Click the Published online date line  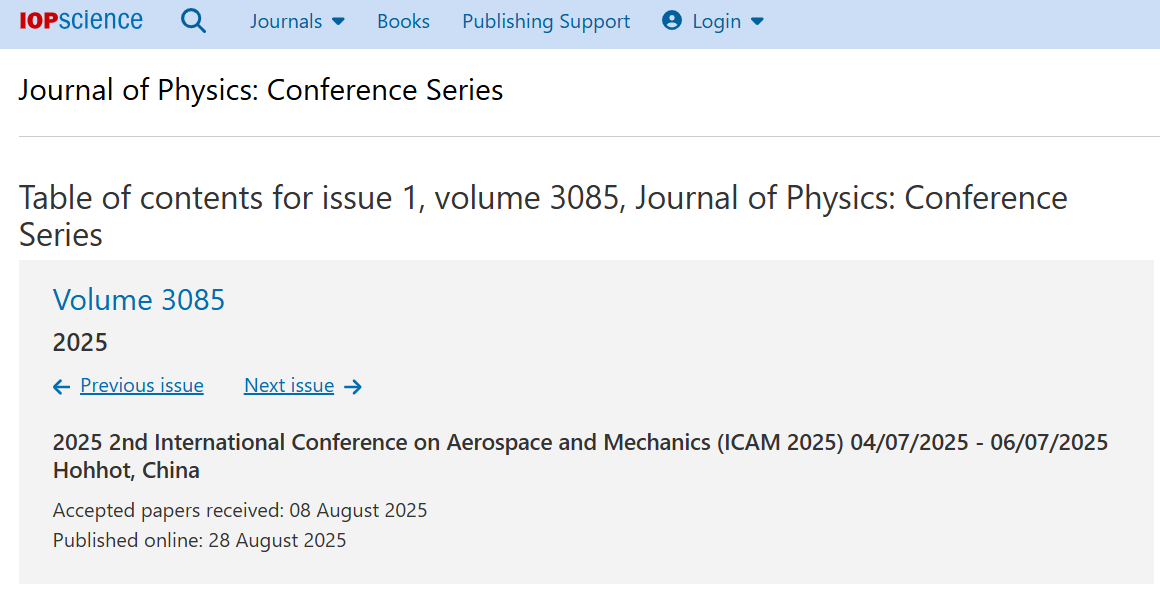200,540
